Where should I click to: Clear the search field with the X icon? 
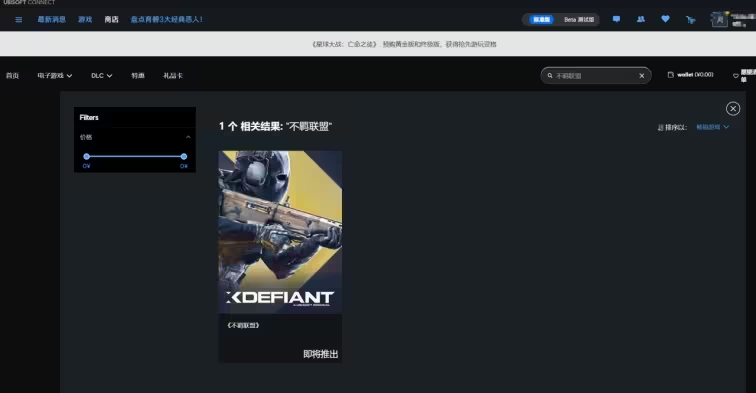click(642, 76)
